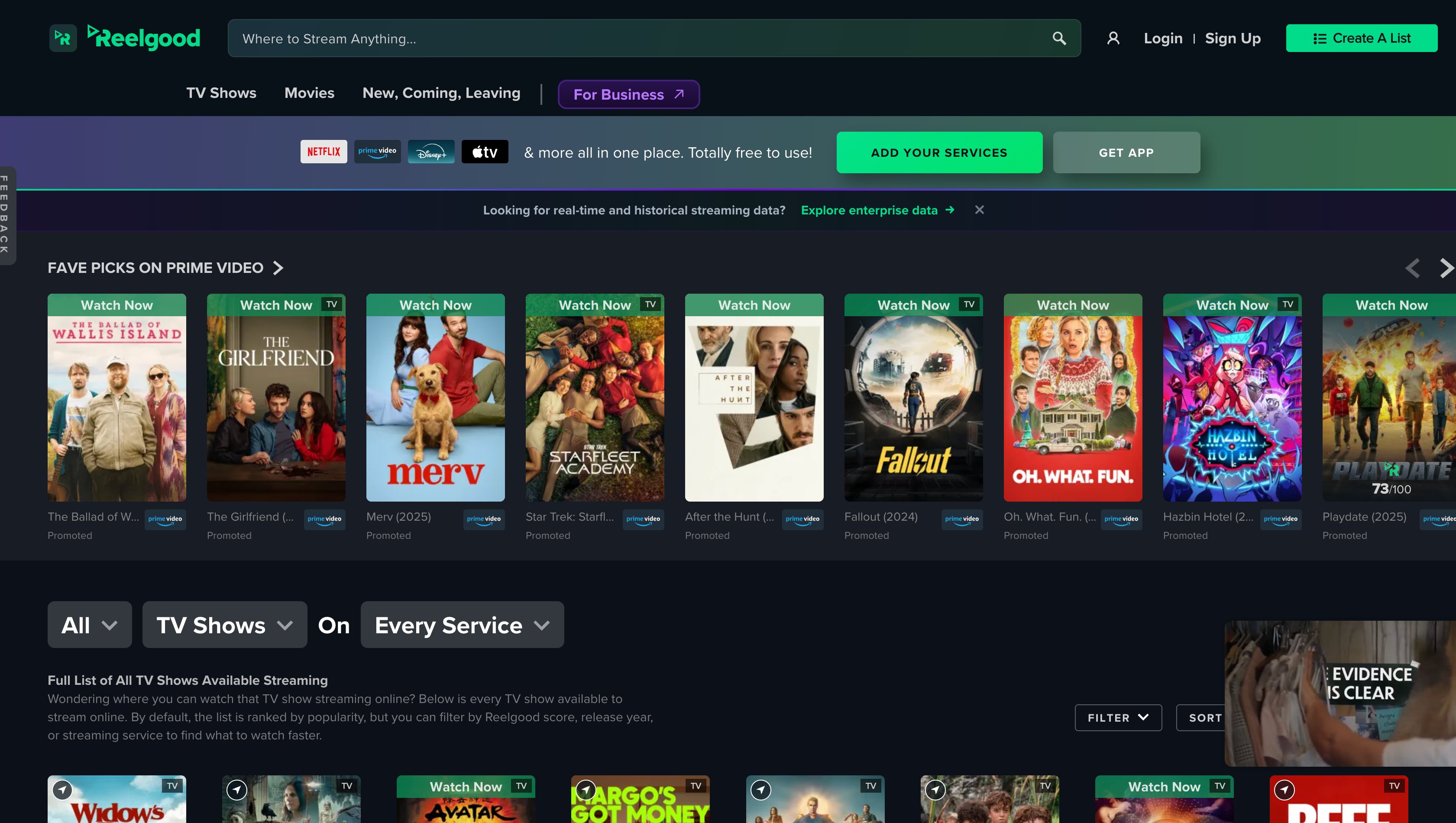Viewport: 1456px width, 823px height.
Task: Click the Playdate (2025) title text
Action: pyautogui.click(x=1365, y=517)
